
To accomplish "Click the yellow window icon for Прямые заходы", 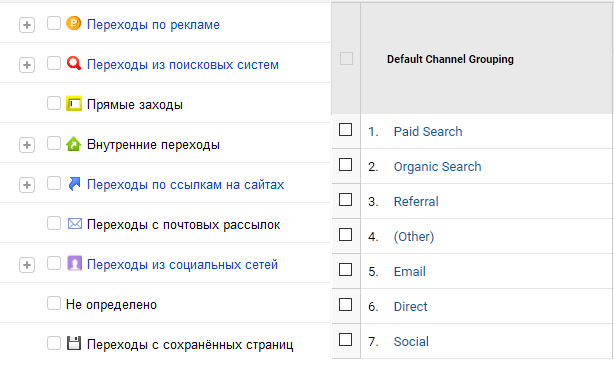I will point(74,103).
